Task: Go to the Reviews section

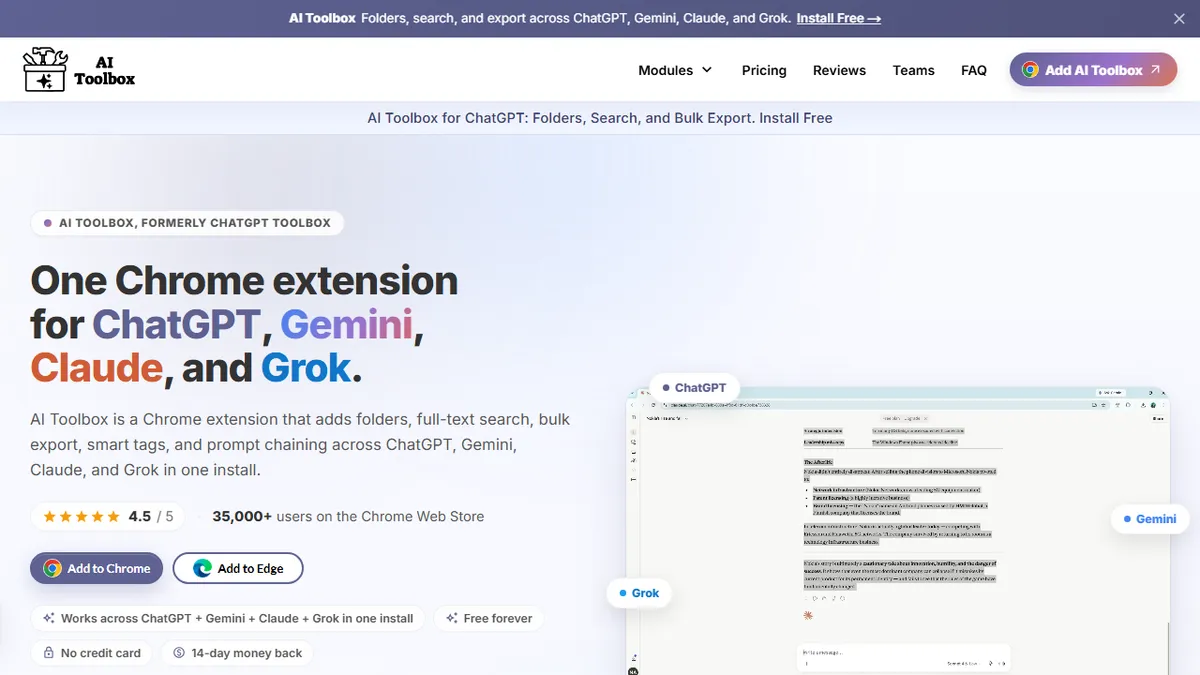Action: [x=839, y=70]
